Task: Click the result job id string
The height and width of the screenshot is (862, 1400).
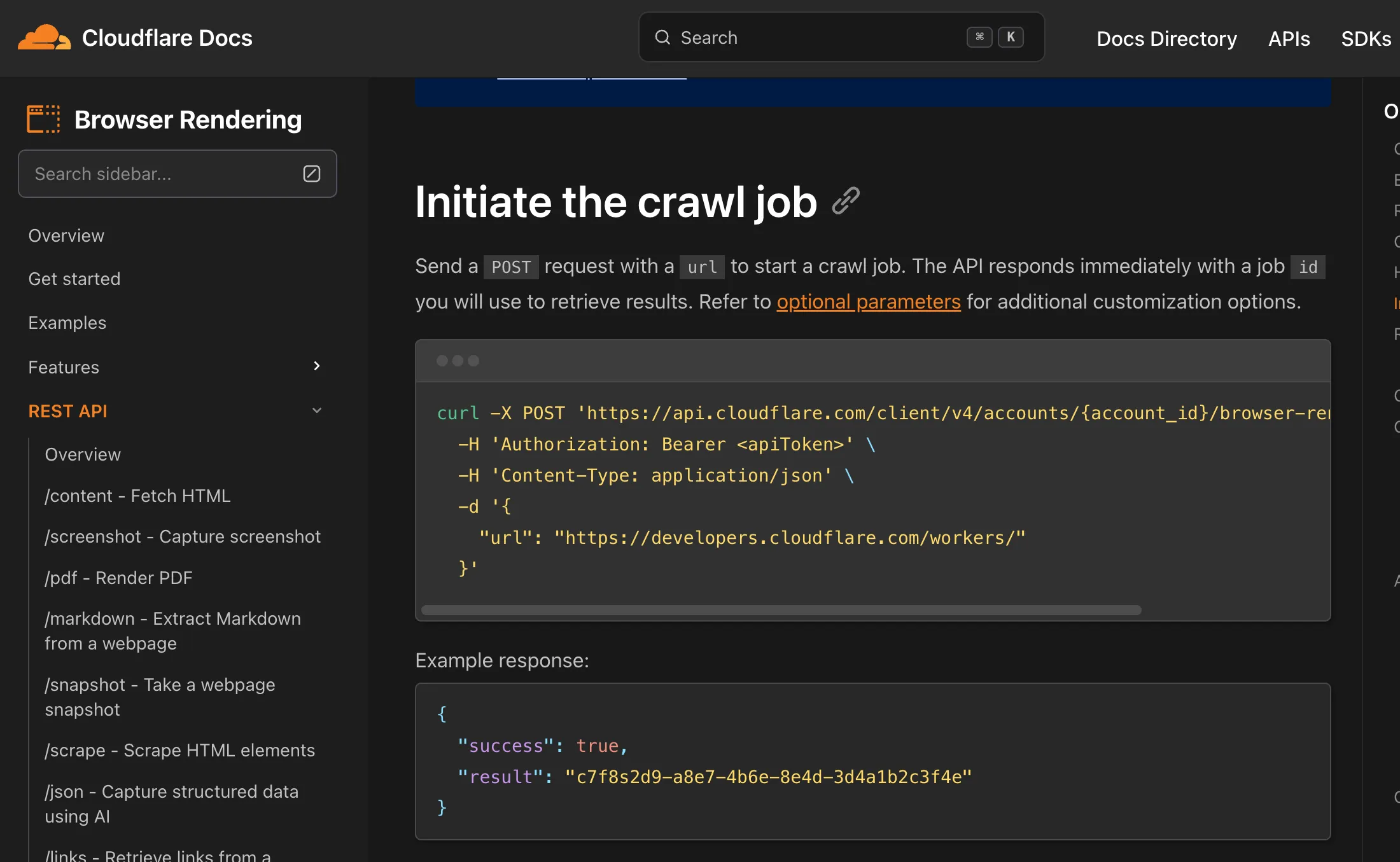Action: click(x=768, y=777)
